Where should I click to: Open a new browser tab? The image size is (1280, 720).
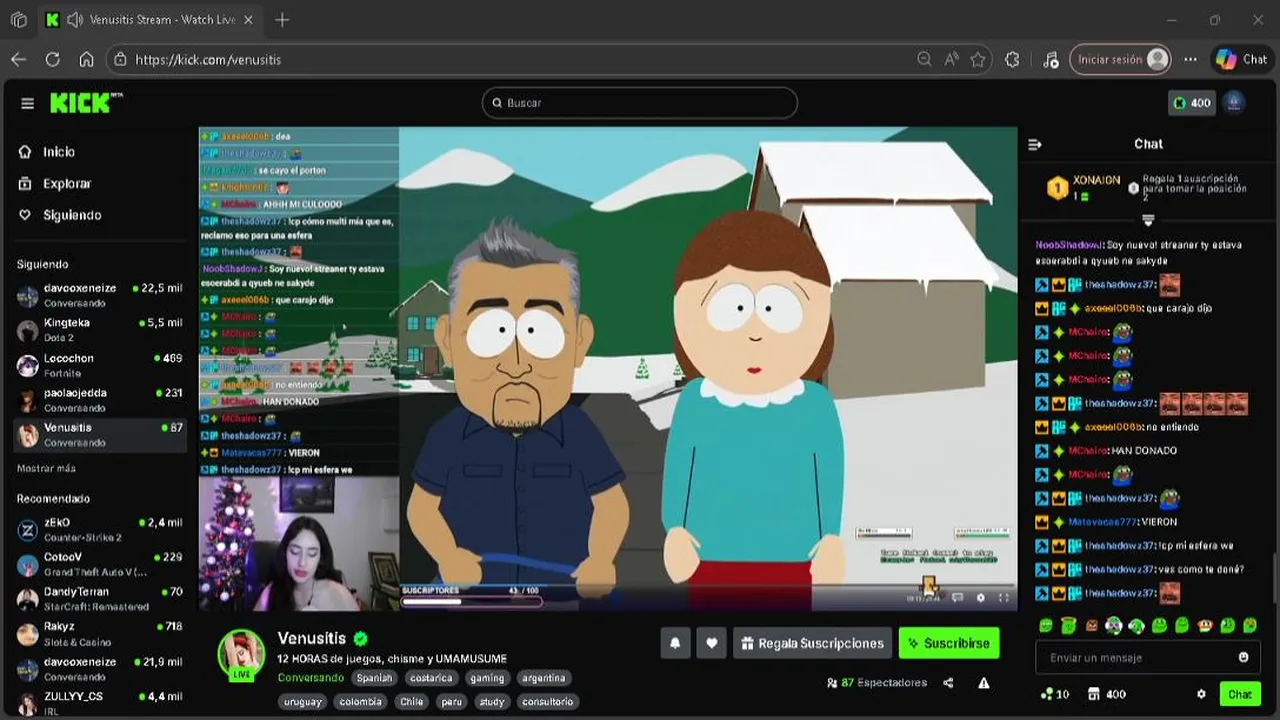tap(282, 20)
